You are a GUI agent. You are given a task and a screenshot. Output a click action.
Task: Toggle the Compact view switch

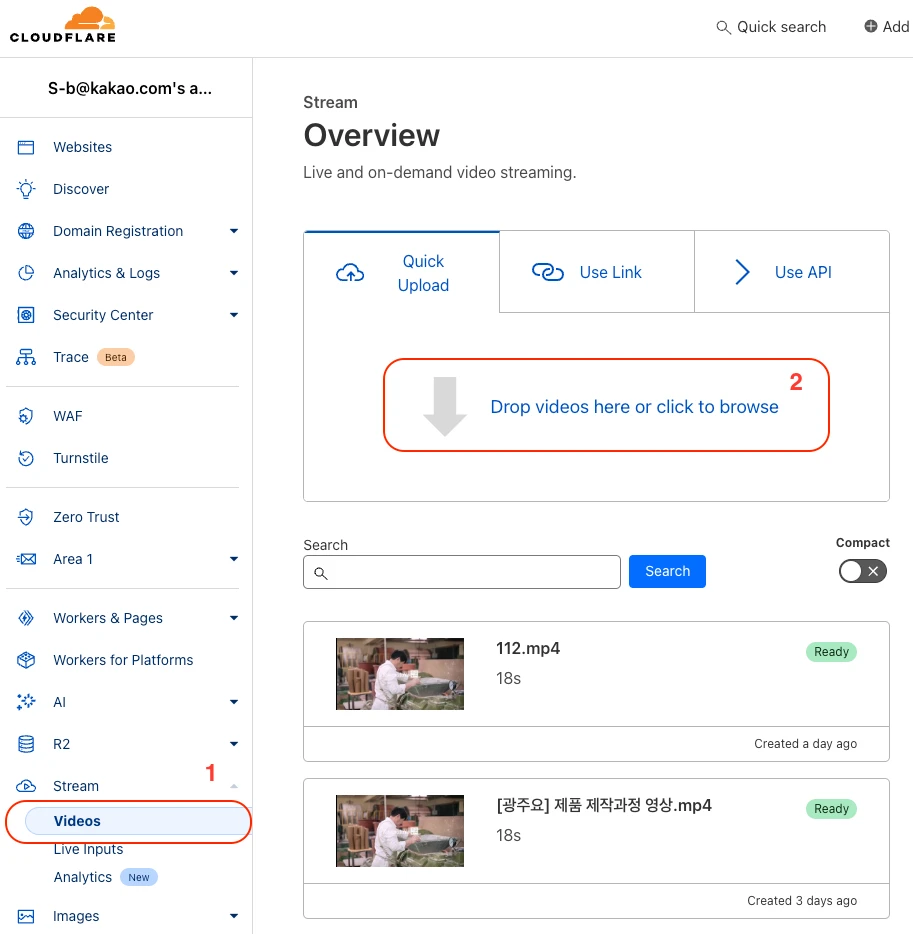[x=862, y=571]
